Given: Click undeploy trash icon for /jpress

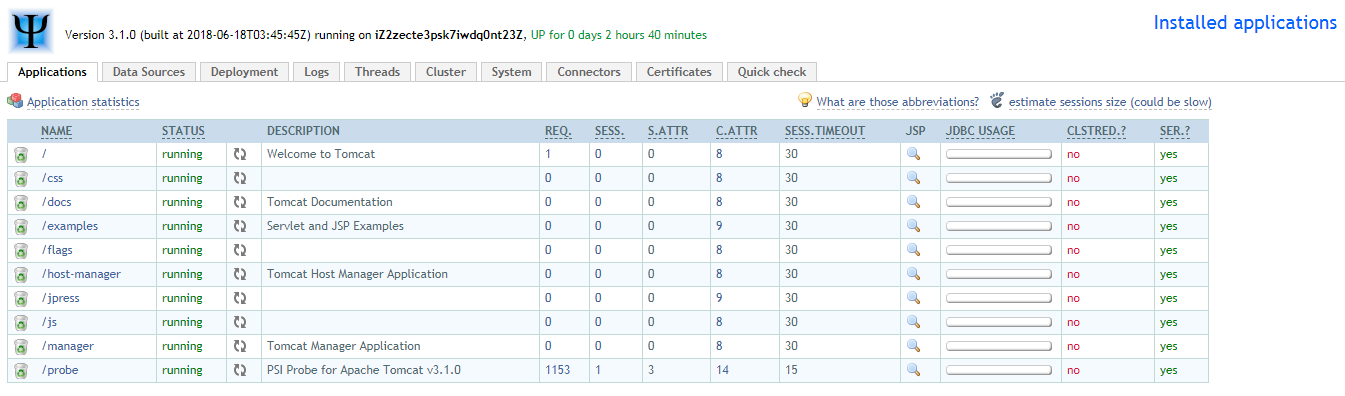Looking at the screenshot, I should [x=21, y=299].
